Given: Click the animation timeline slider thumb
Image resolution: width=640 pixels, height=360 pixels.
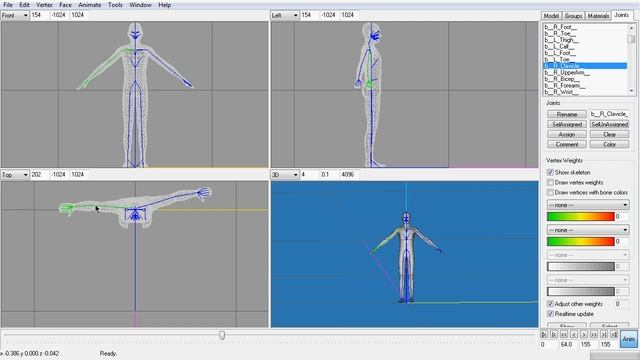Looking at the screenshot, I should pos(222,335).
